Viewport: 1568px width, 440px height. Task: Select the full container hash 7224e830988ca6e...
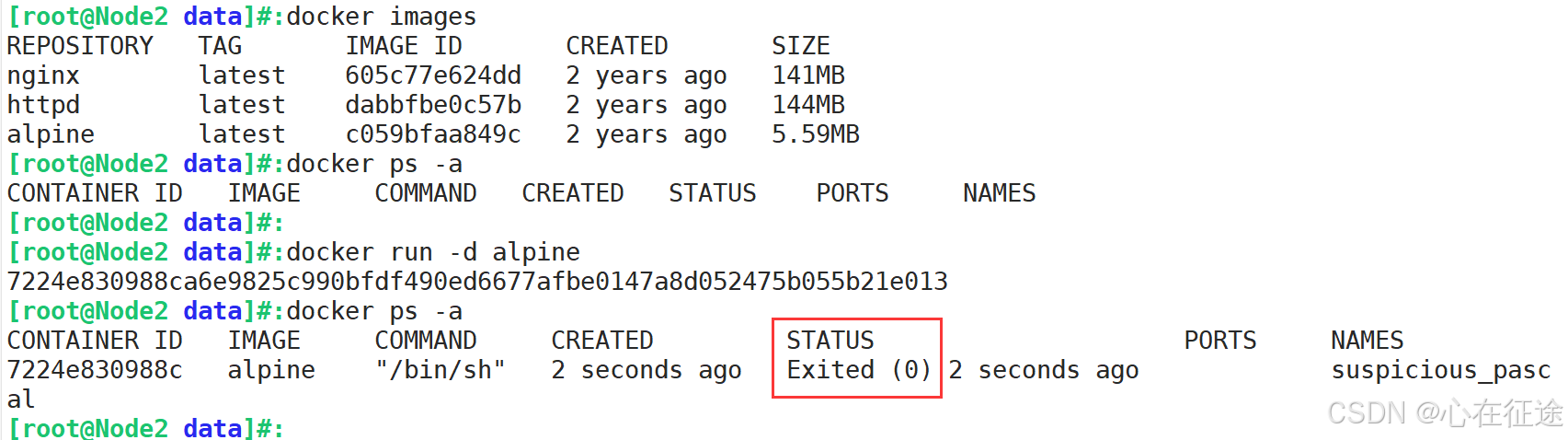[x=477, y=282]
